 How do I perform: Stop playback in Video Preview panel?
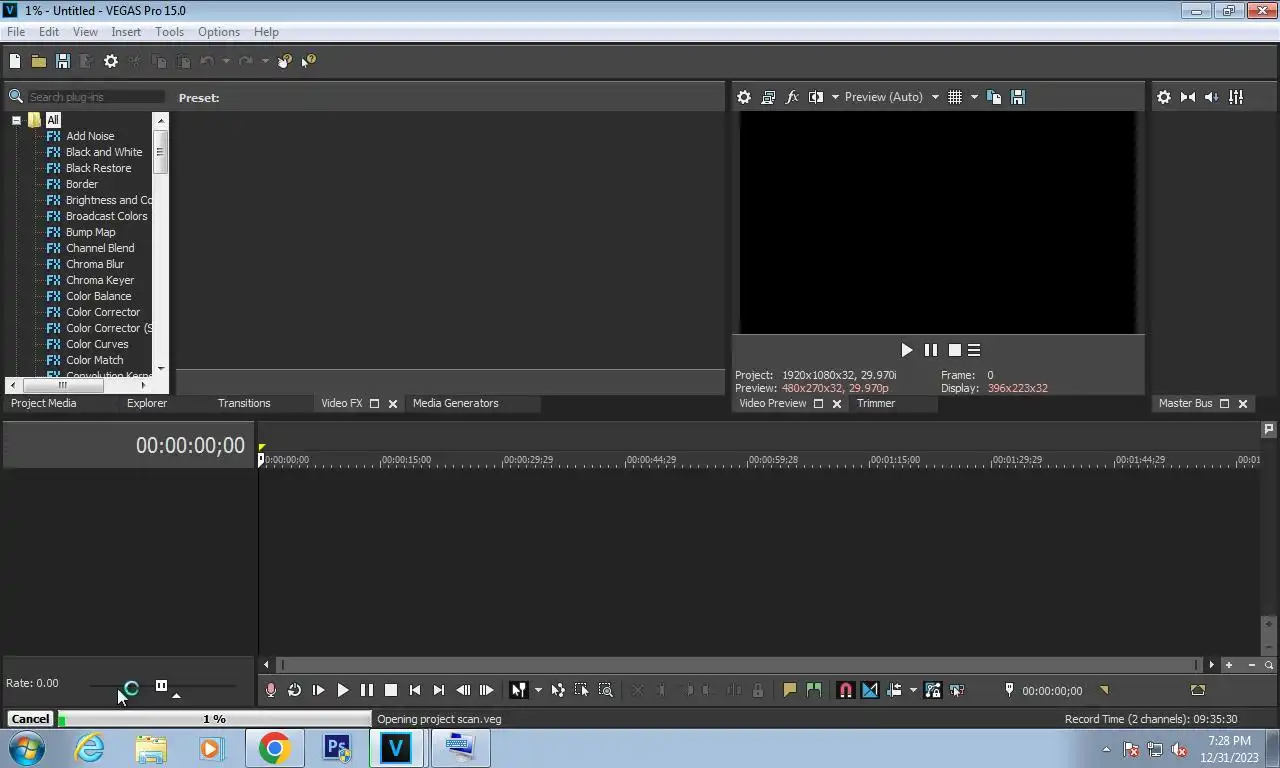pyautogui.click(x=955, y=350)
